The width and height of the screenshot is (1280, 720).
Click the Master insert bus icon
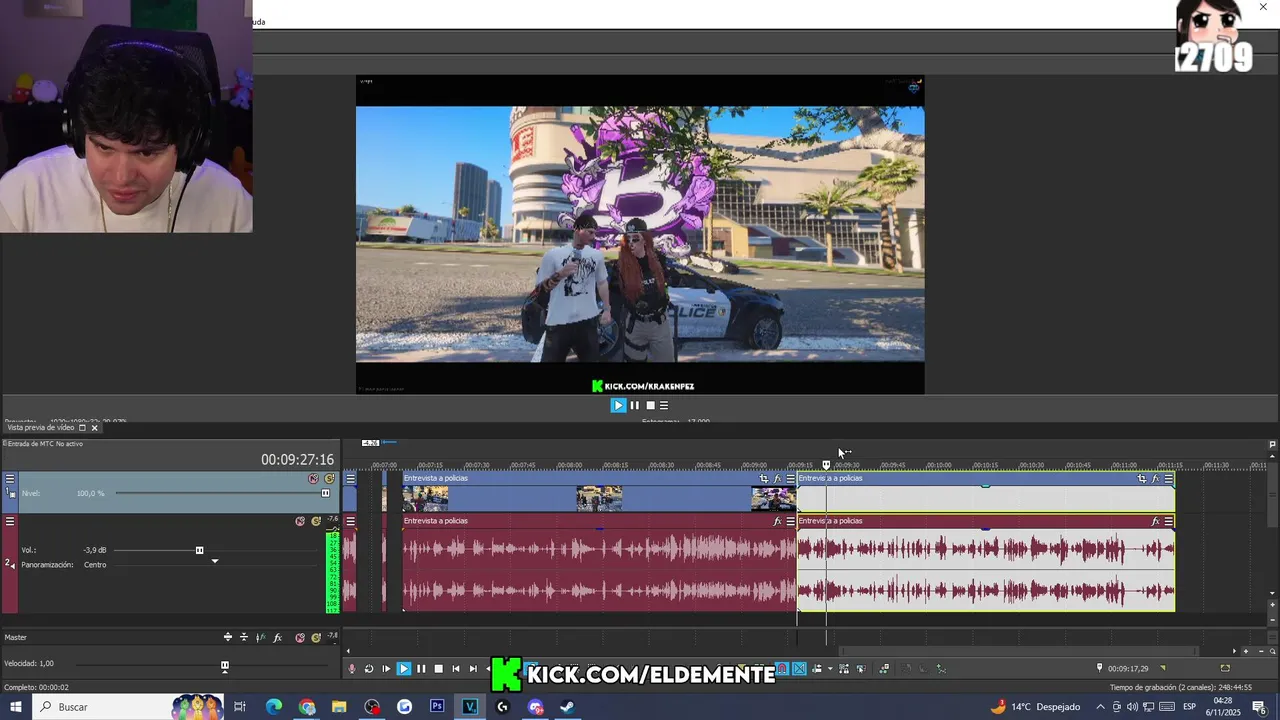tap(228, 637)
